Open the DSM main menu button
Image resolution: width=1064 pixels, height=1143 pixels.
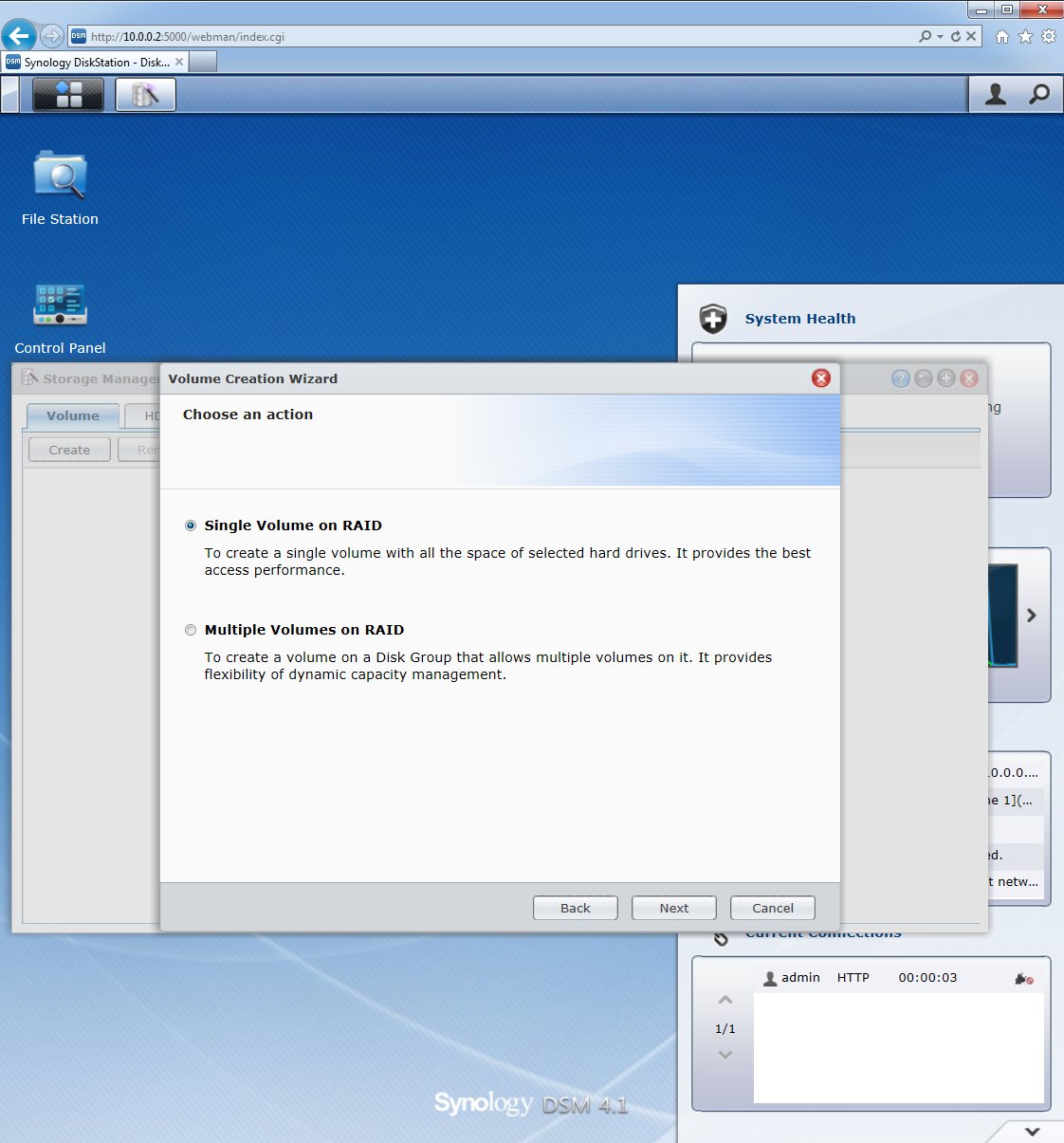tap(68, 94)
